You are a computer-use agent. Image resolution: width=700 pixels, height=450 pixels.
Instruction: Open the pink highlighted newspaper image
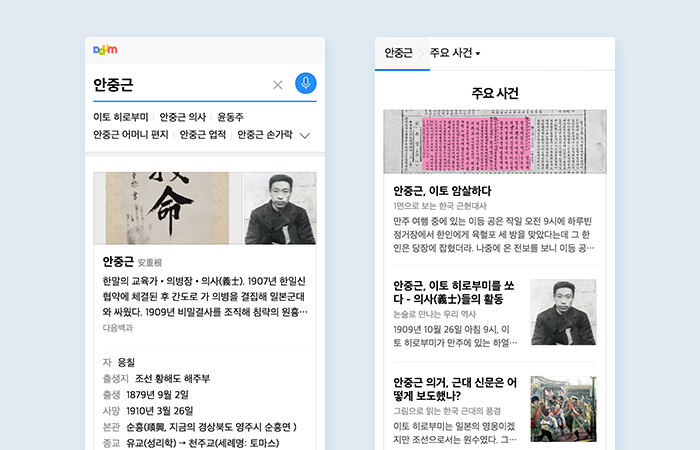495,142
